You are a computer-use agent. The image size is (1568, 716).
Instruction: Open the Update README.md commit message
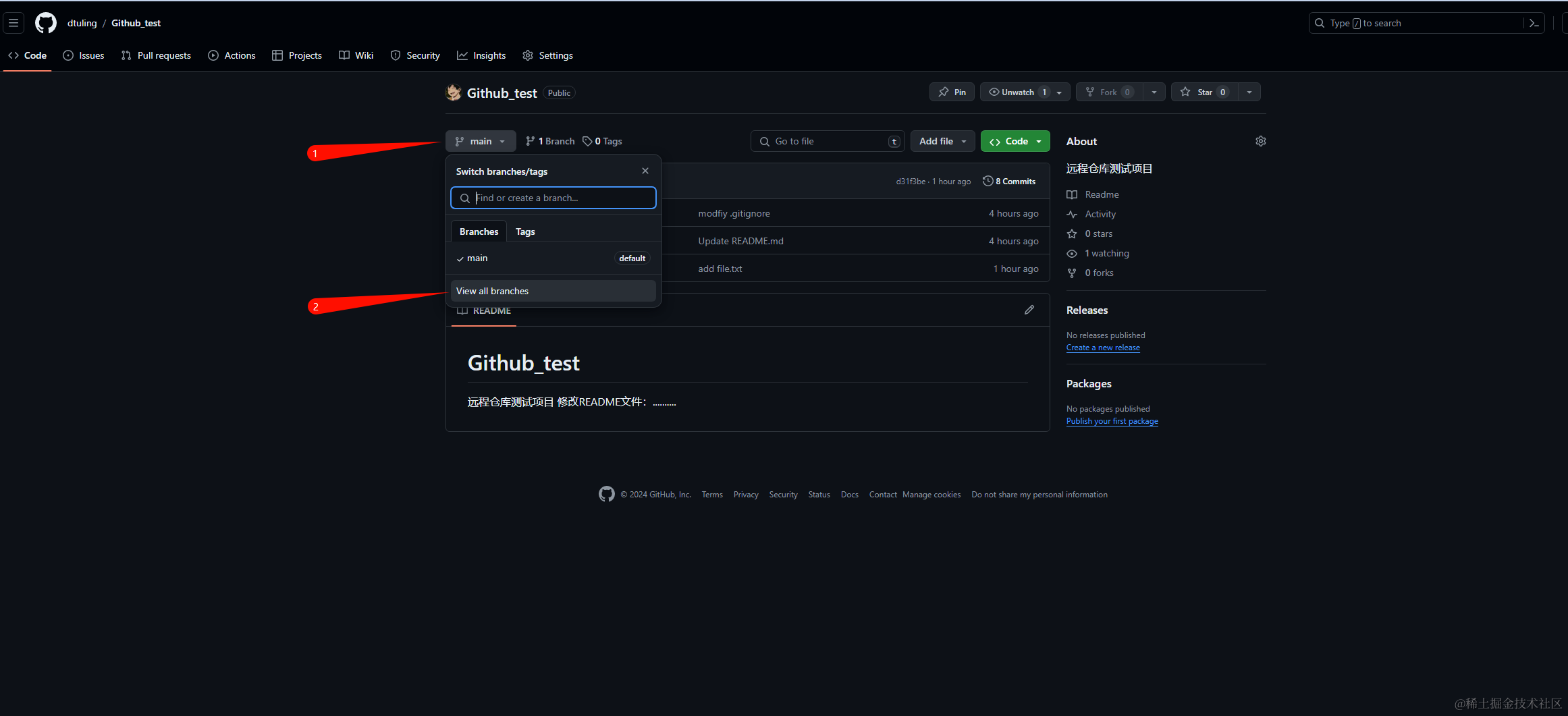click(x=740, y=241)
